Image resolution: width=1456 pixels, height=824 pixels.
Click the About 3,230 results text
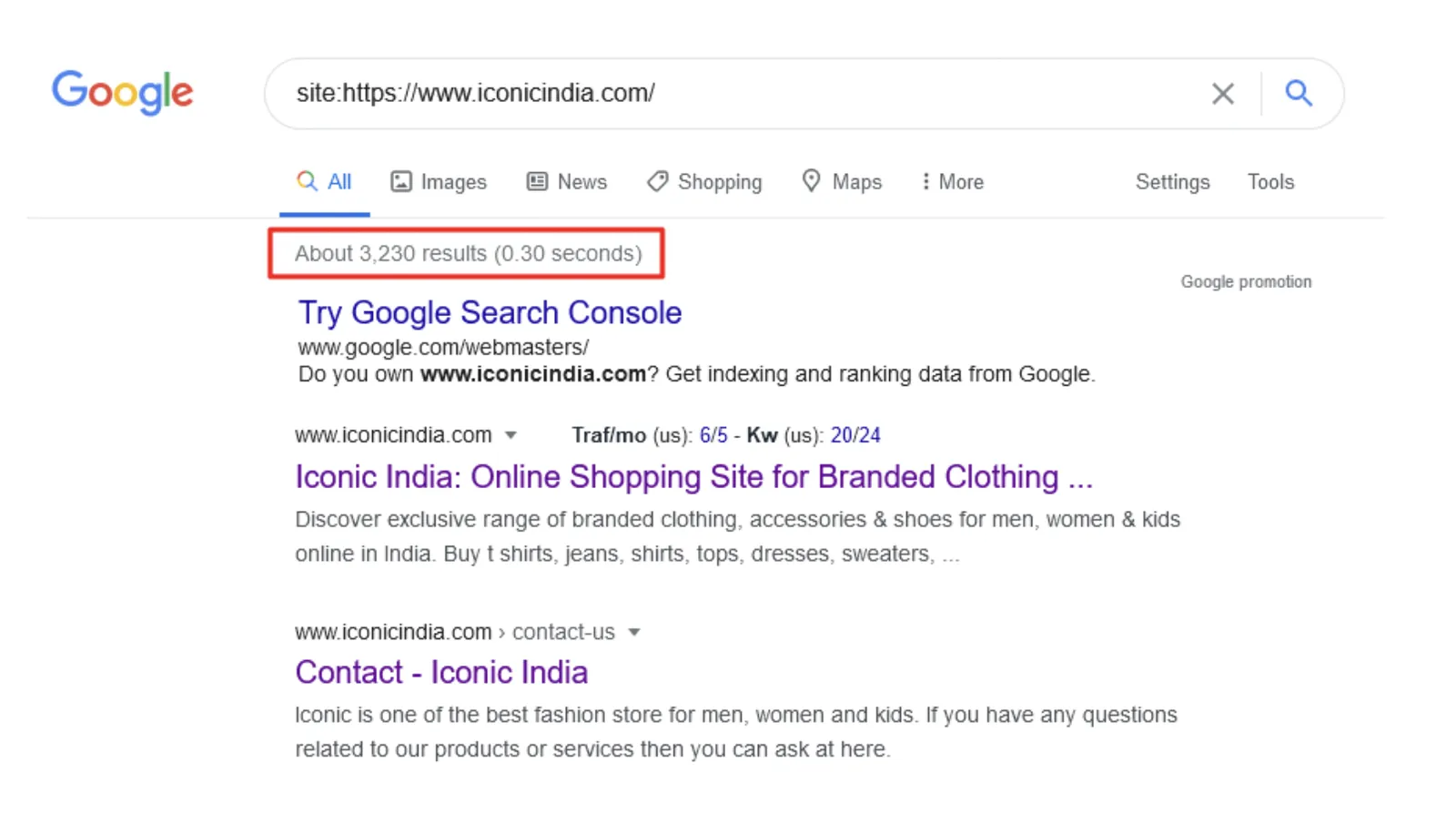coord(468,253)
